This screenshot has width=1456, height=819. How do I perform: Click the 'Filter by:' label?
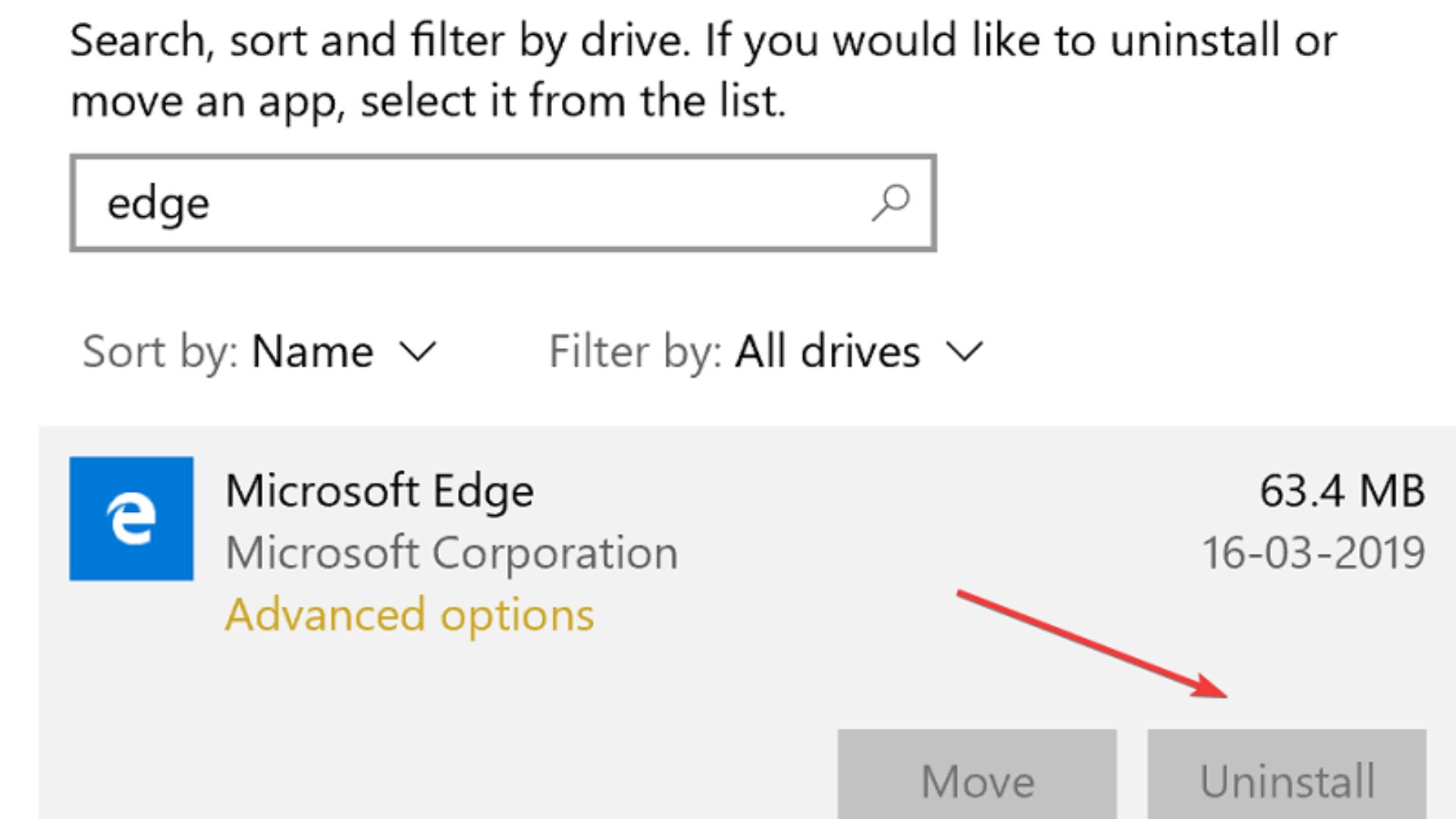coord(635,352)
